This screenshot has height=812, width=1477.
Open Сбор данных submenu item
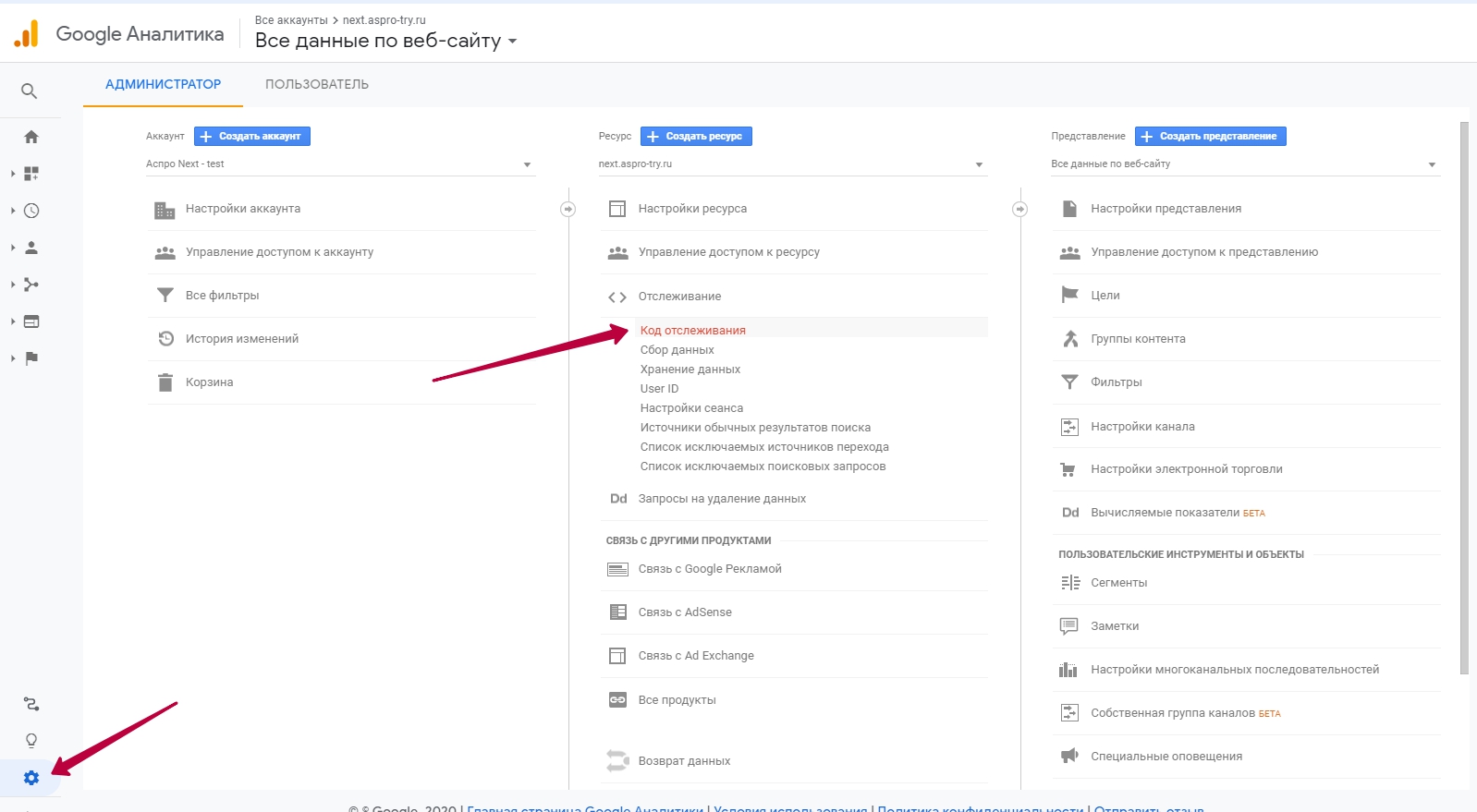point(677,350)
